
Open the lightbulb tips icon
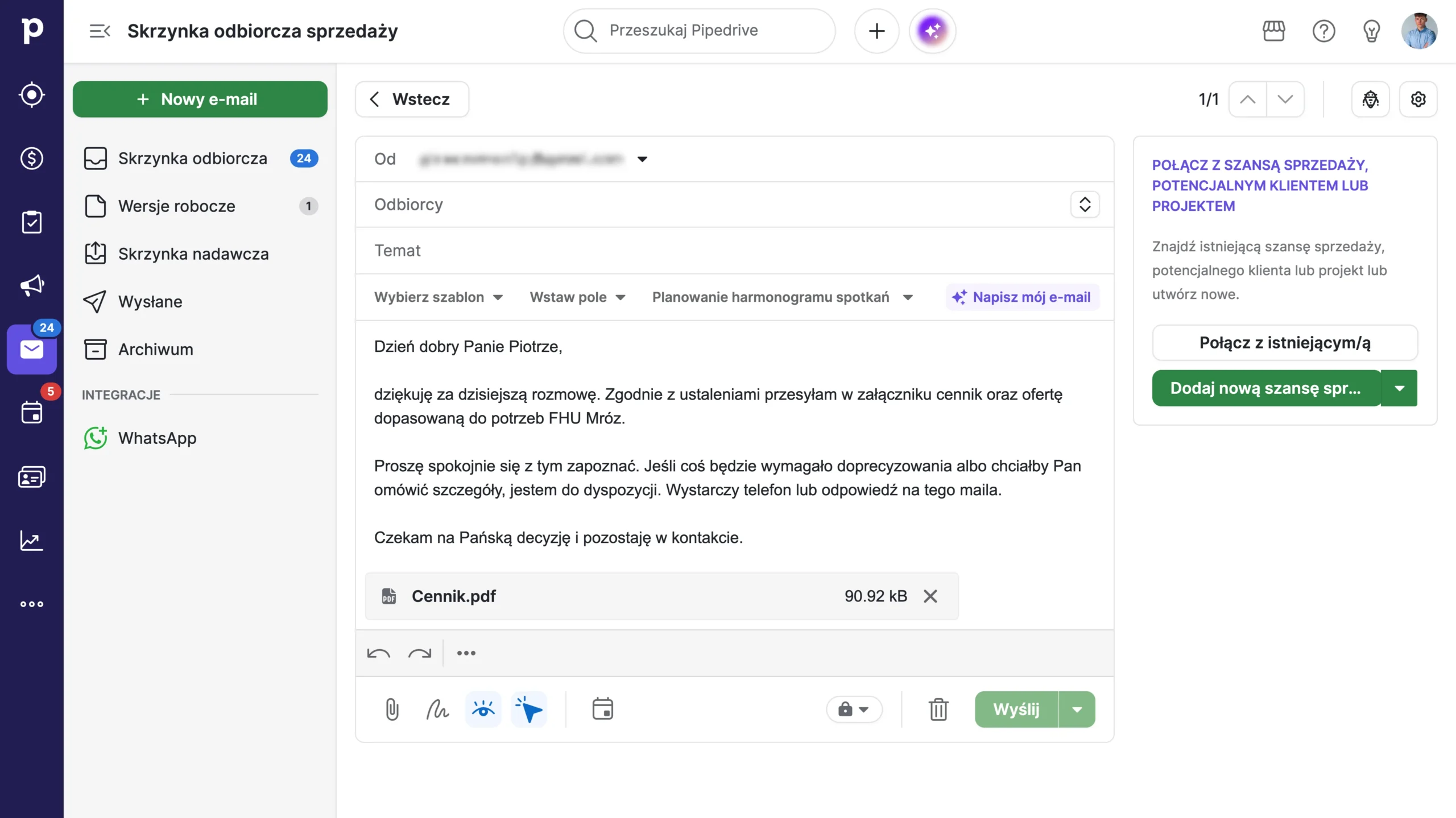tap(1372, 31)
